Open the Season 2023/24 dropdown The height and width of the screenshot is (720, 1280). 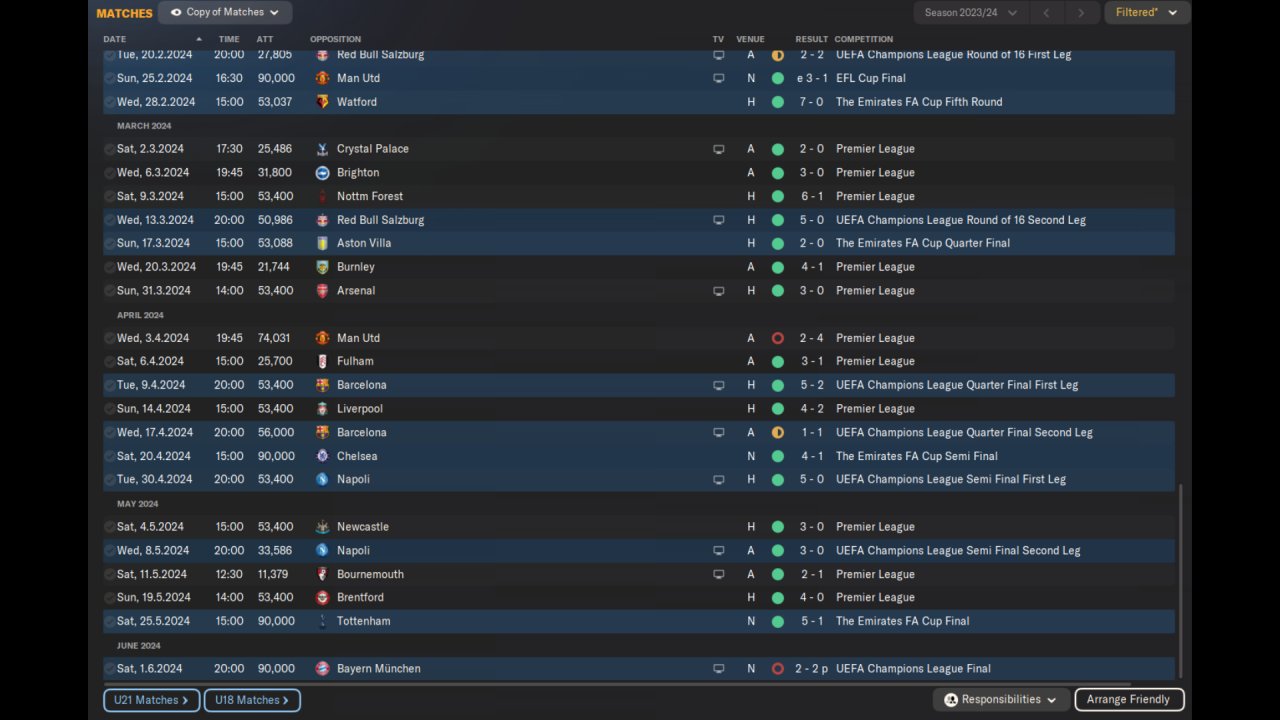[x=970, y=13]
